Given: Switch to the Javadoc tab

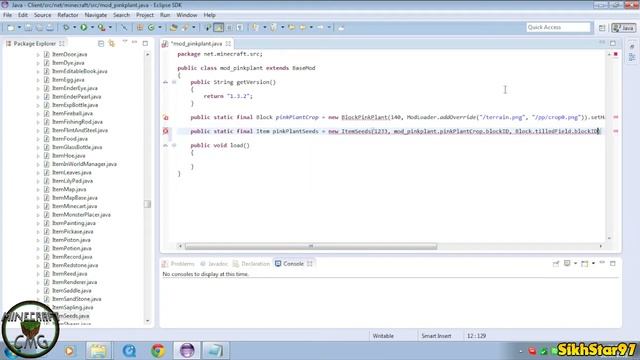Looking at the screenshot, I should click(x=213, y=264).
